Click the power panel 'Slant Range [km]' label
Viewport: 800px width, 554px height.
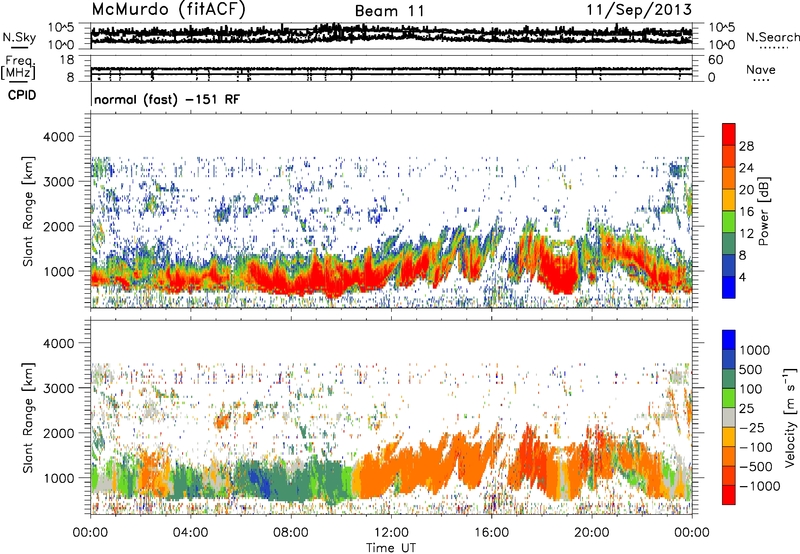28,211
